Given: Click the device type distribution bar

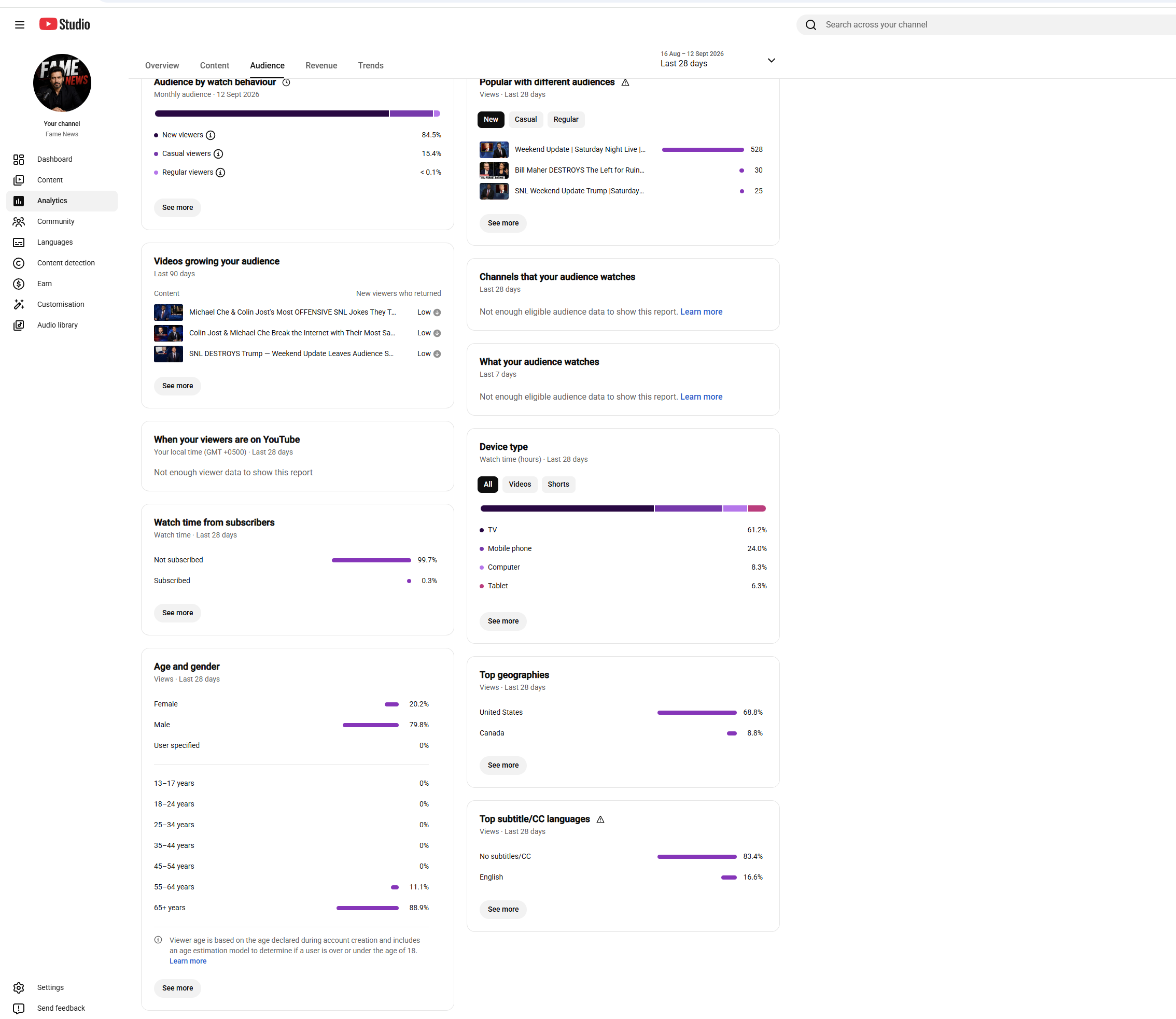Looking at the screenshot, I should [623, 509].
